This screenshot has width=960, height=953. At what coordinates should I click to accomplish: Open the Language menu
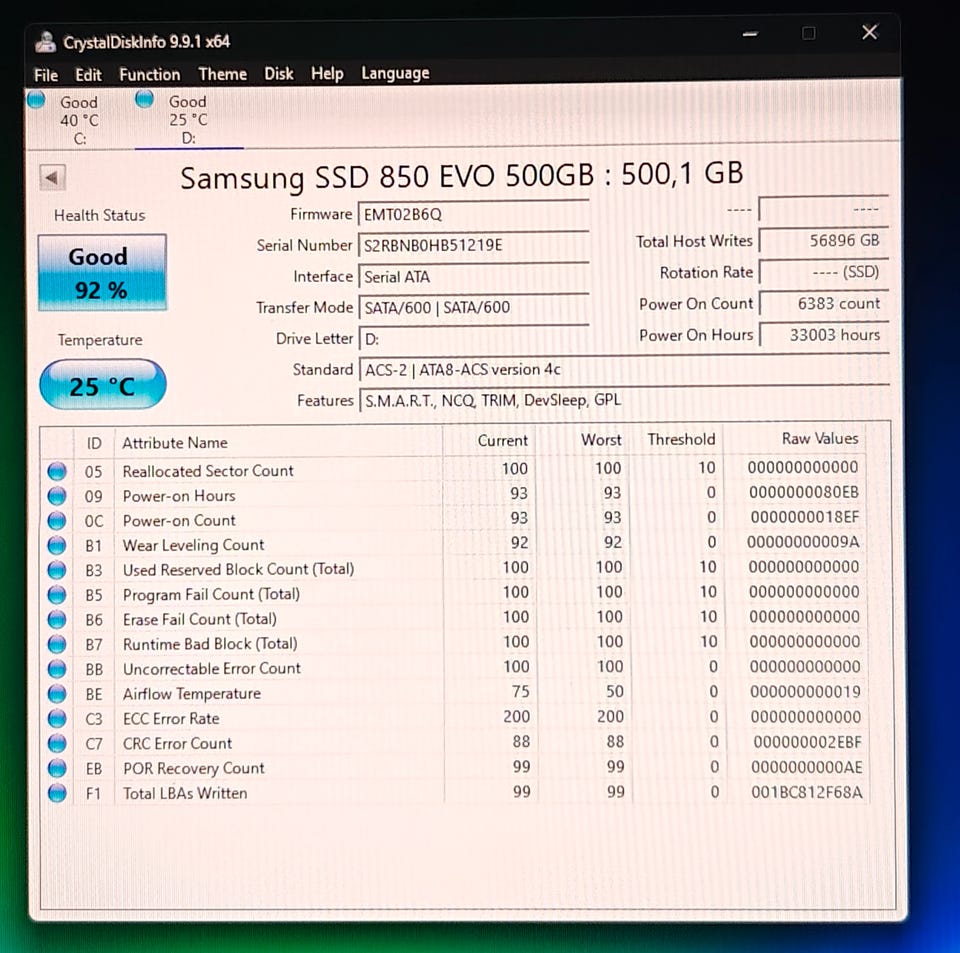pos(395,73)
